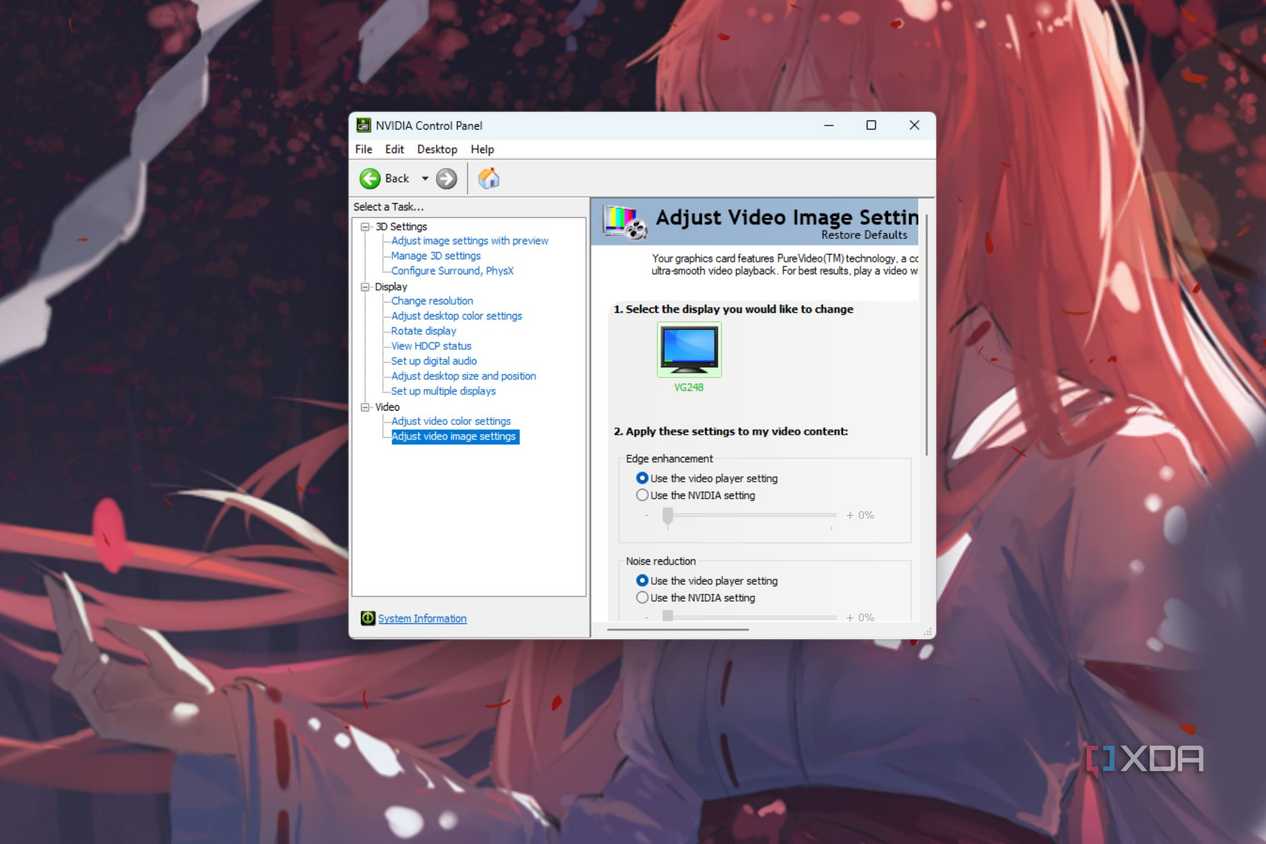Open 'Manage 3D settings' task
This screenshot has width=1266, height=844.
pos(436,256)
